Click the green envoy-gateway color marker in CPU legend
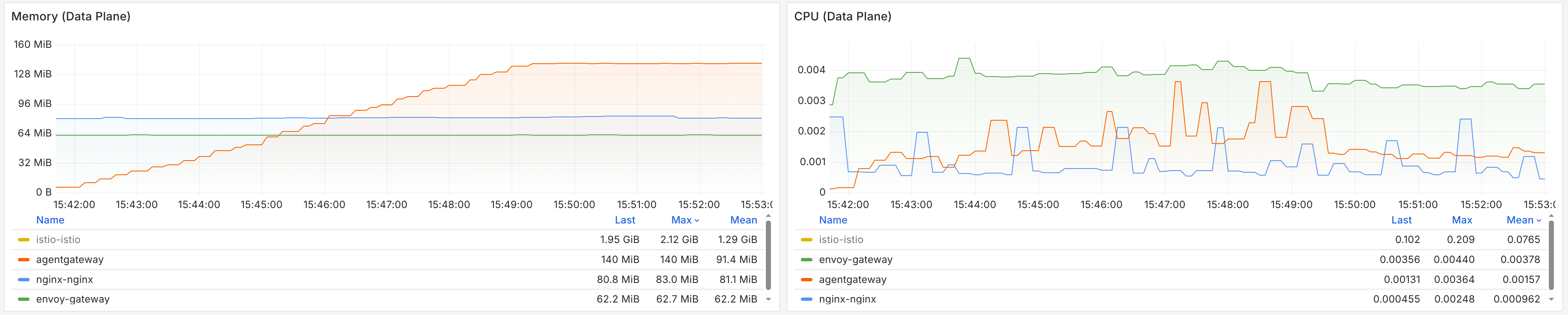 pos(807,260)
